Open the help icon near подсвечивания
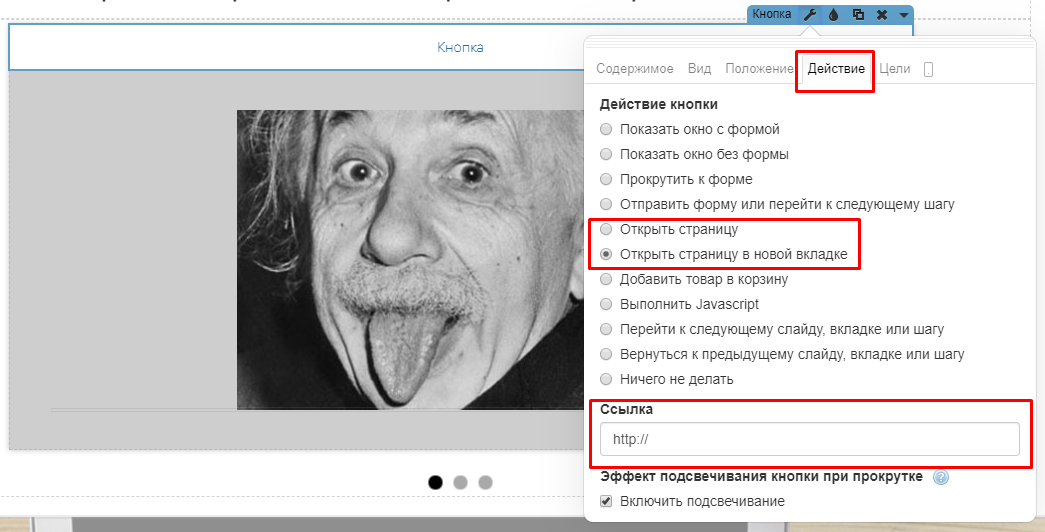 941,477
